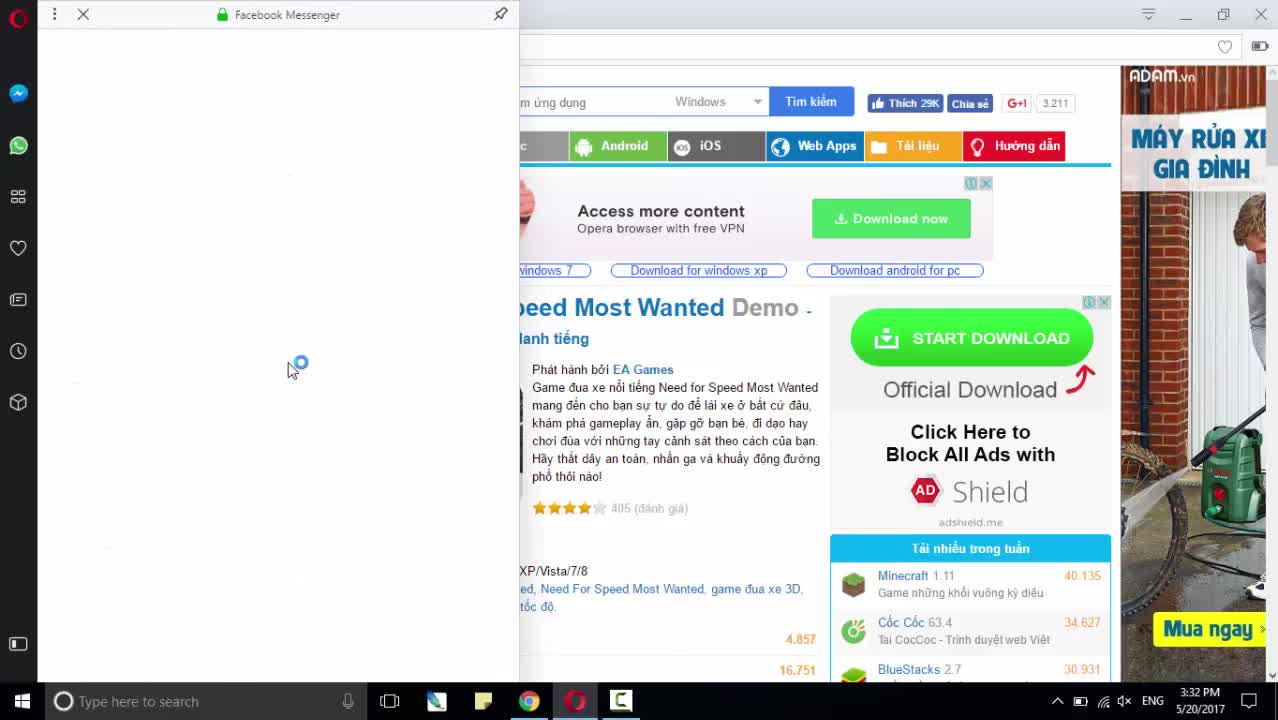
Task: Click the Minecraft block icon
Action: (853, 585)
